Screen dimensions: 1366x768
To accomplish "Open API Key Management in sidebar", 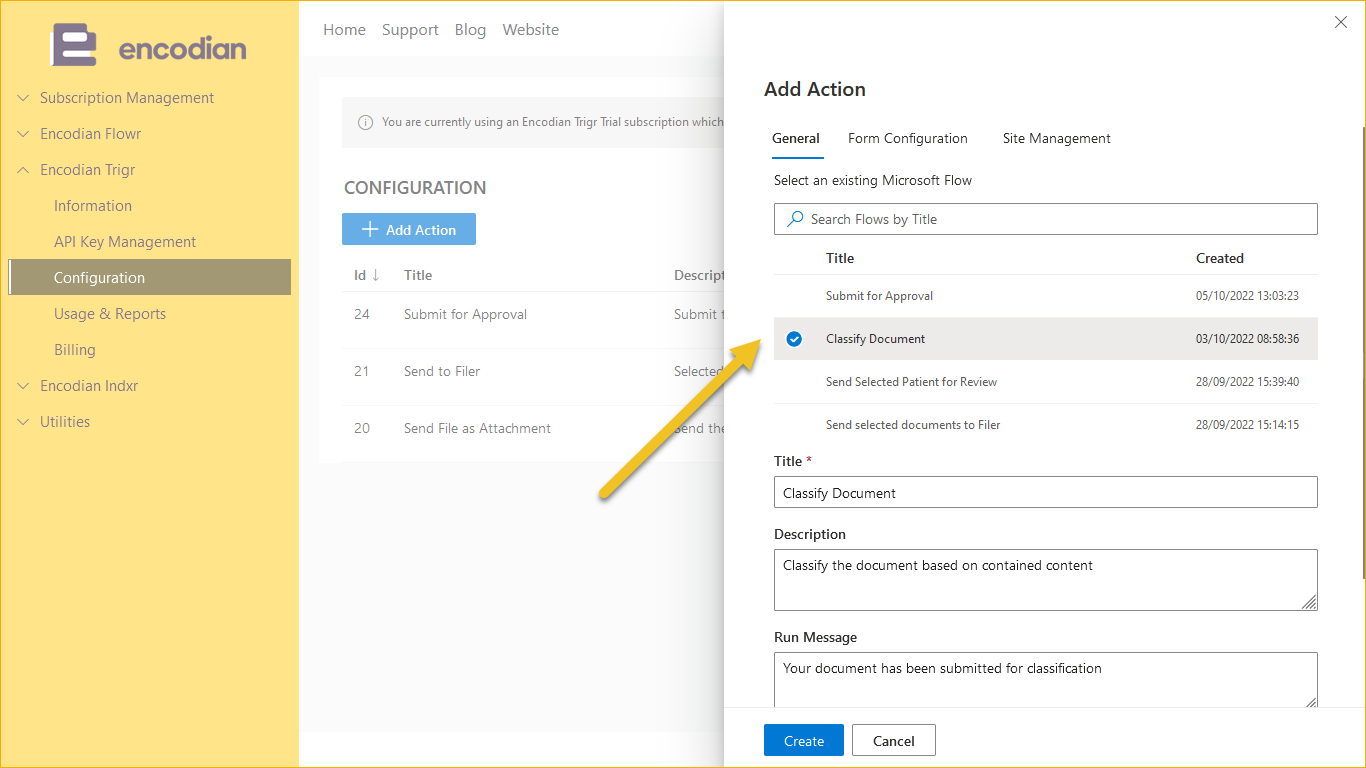I will 125,242.
